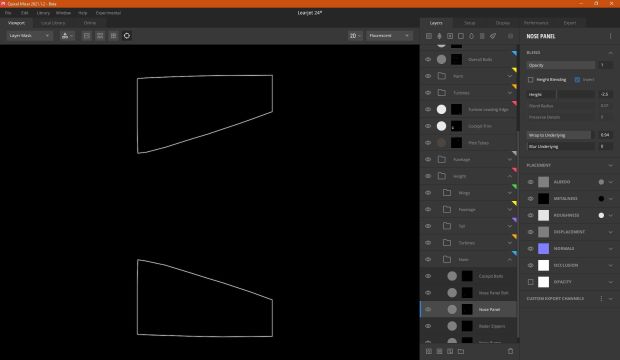Open the Edit menu

click(25, 13)
